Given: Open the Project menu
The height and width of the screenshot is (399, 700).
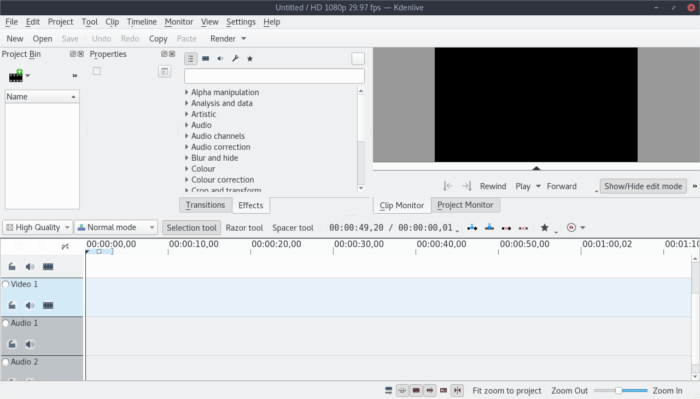Looking at the screenshot, I should [x=60, y=22].
